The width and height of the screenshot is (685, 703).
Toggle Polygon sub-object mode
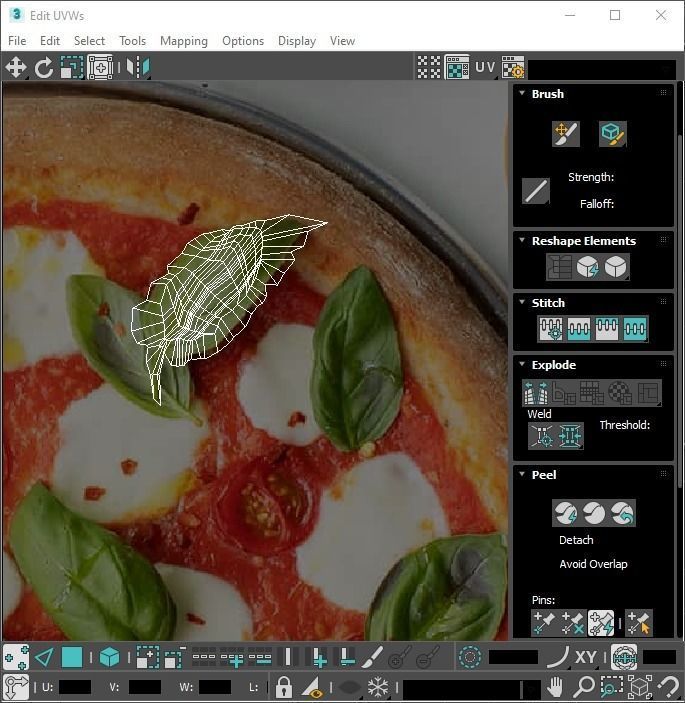coord(72,658)
